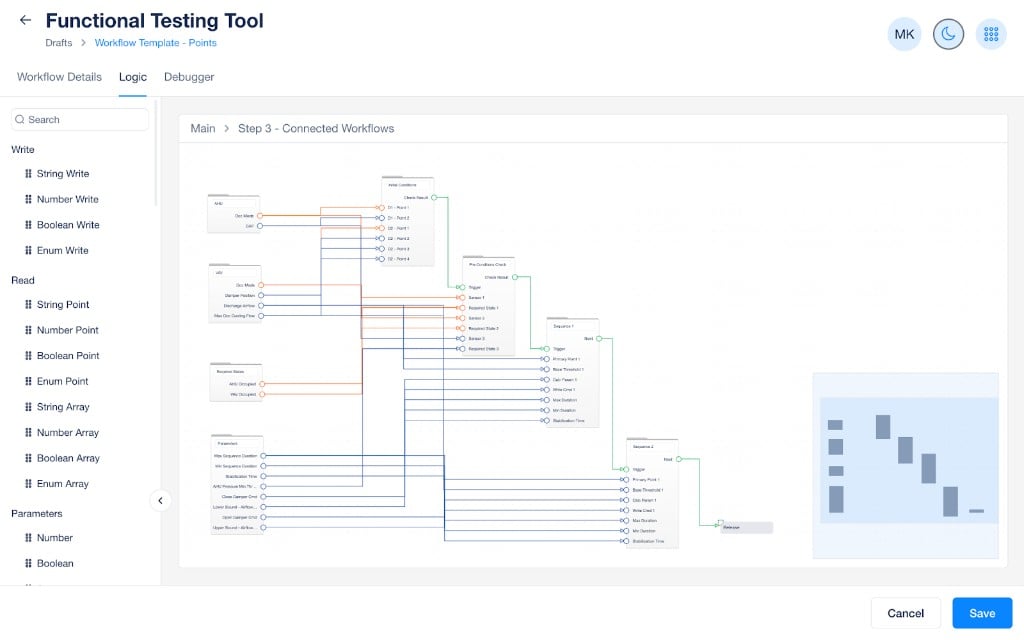Image resolution: width=1024 pixels, height=640 pixels.
Task: Click Max Sequence Duration output port
Action: [x=263, y=456]
